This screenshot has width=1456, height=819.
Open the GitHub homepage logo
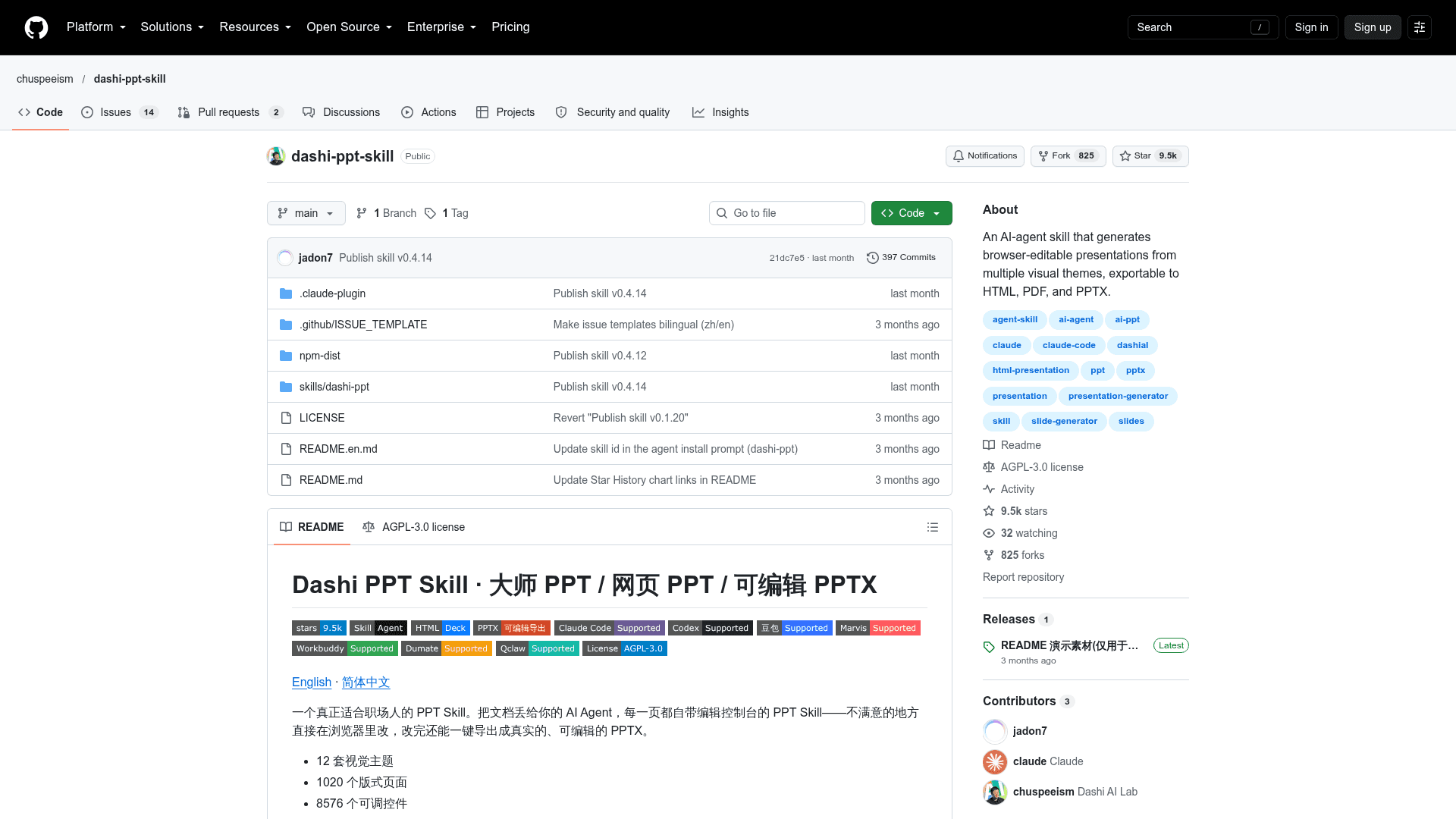pos(36,27)
